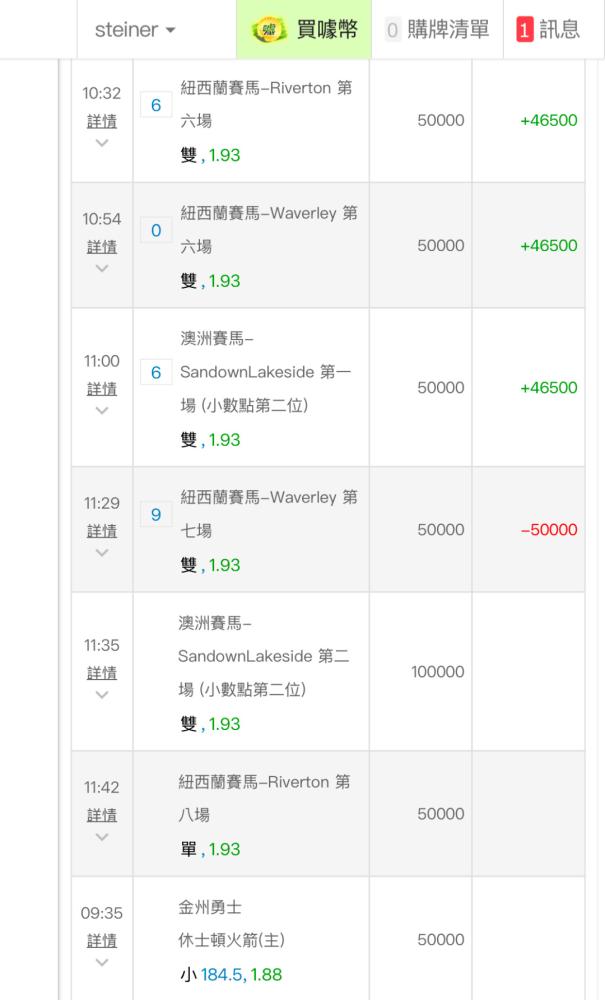Image resolution: width=605 pixels, height=1000 pixels.
Task: Click the result number 6 box for Riverton 第六場
Action: pos(156,106)
